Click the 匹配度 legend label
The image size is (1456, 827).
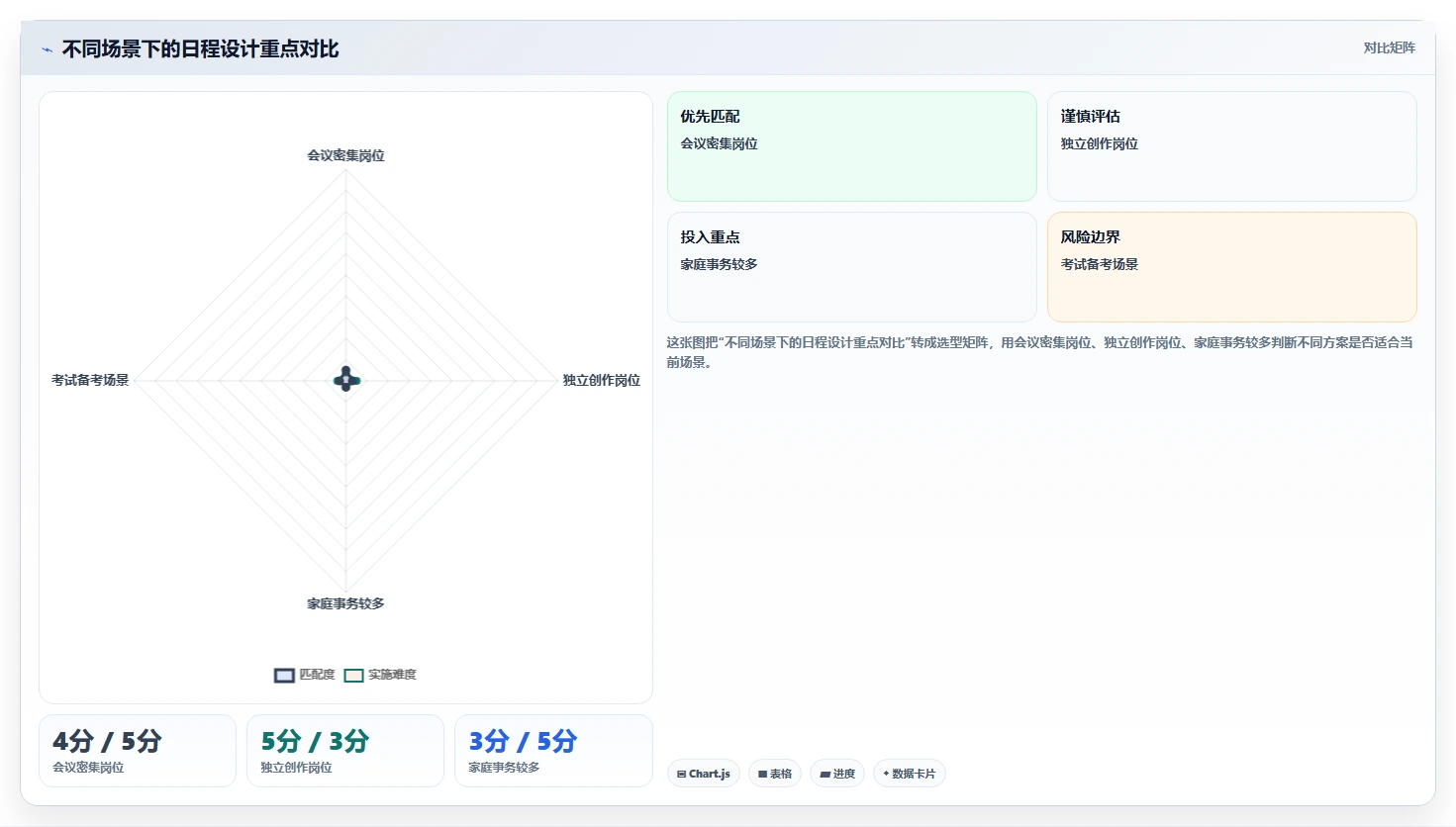(317, 675)
